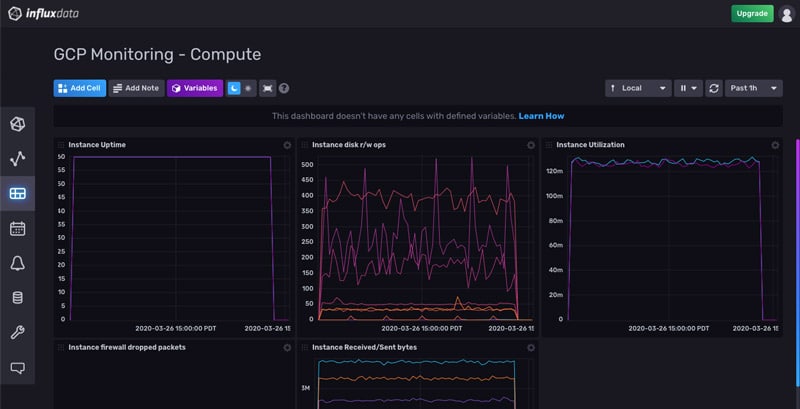The height and width of the screenshot is (409, 800).
Task: Open the pause auto-refresh interval dropdown
Action: (x=688, y=88)
